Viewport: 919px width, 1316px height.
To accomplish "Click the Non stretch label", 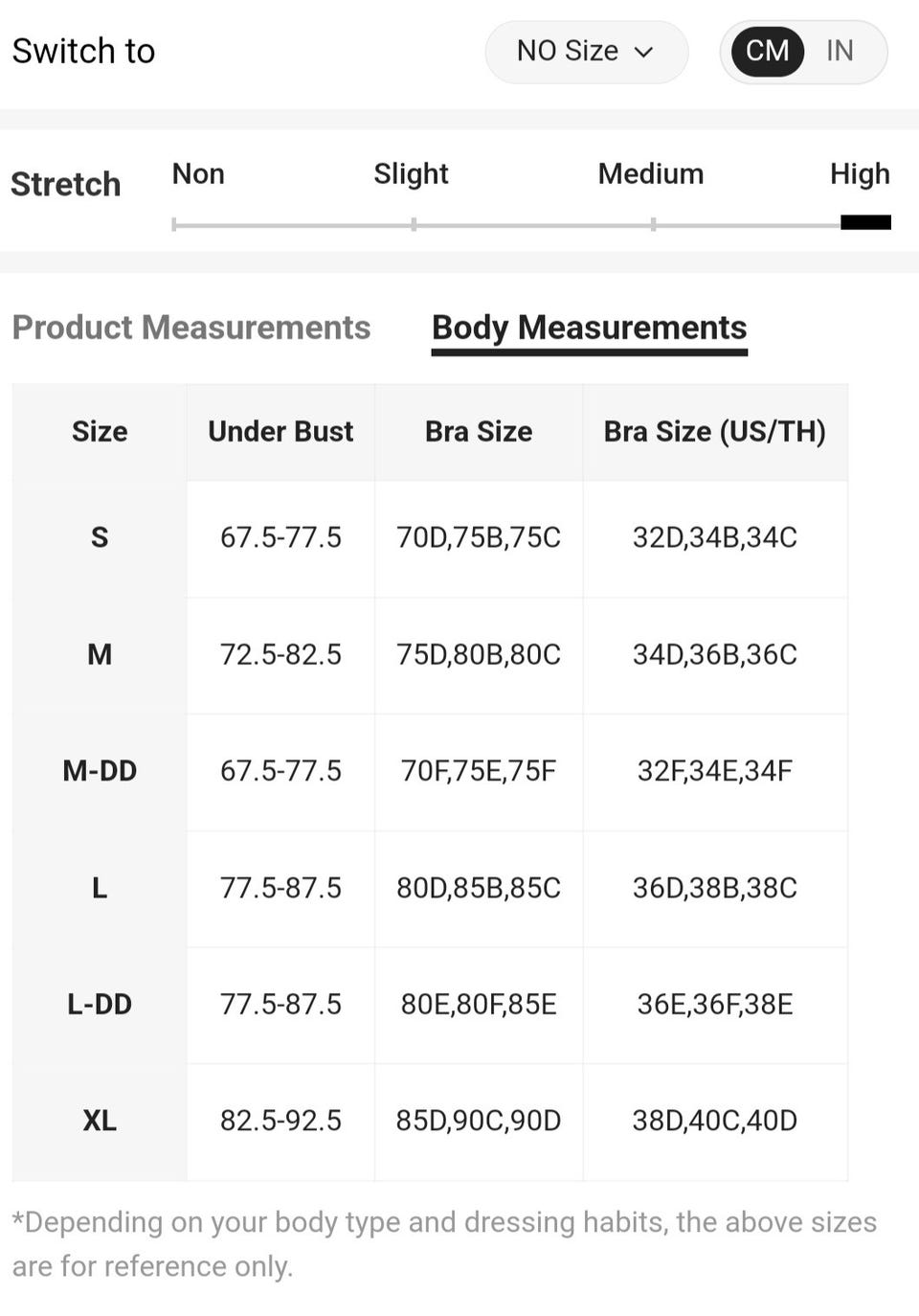I will click(198, 174).
